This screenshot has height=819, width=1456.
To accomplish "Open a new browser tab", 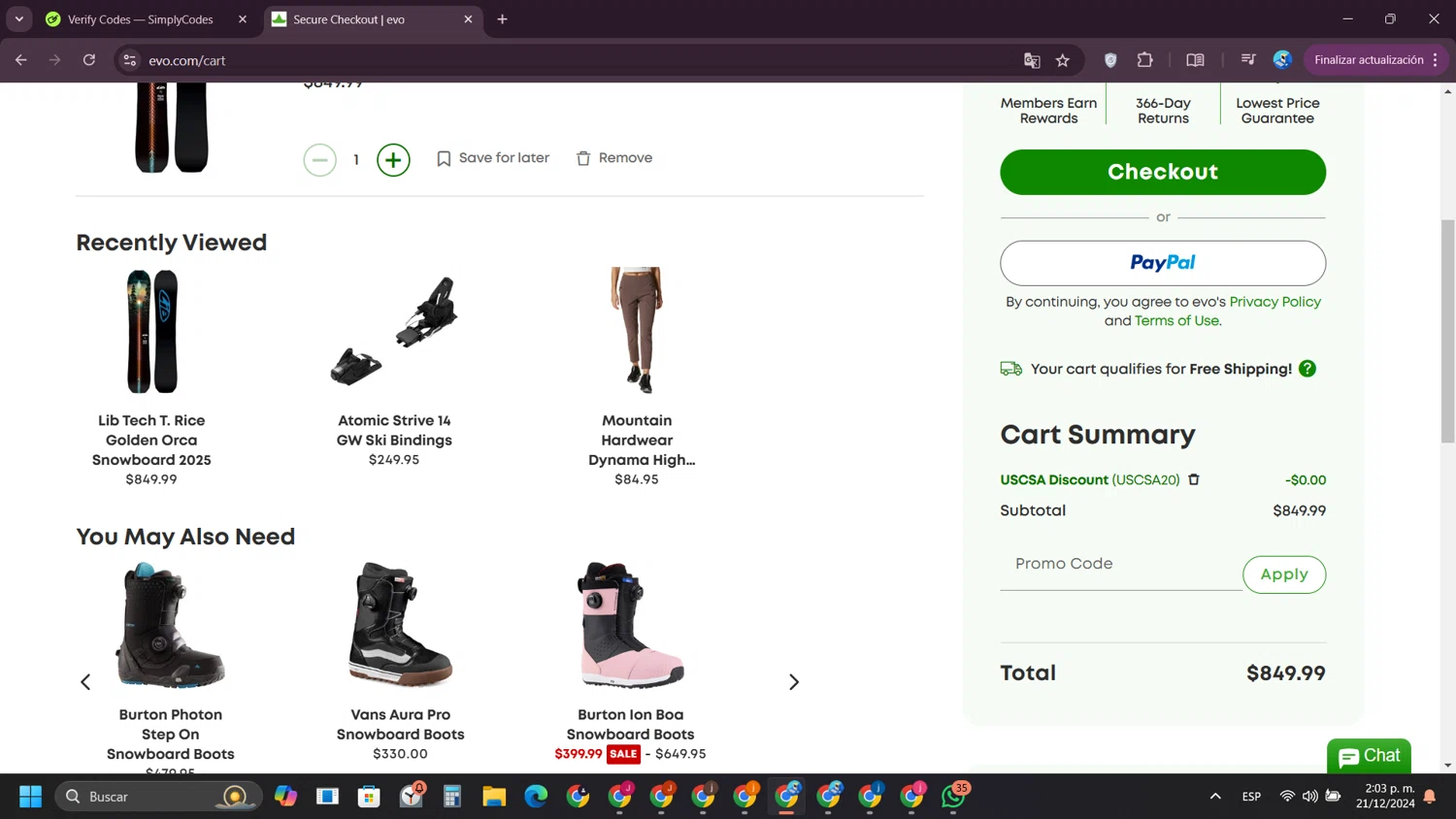I will [502, 19].
